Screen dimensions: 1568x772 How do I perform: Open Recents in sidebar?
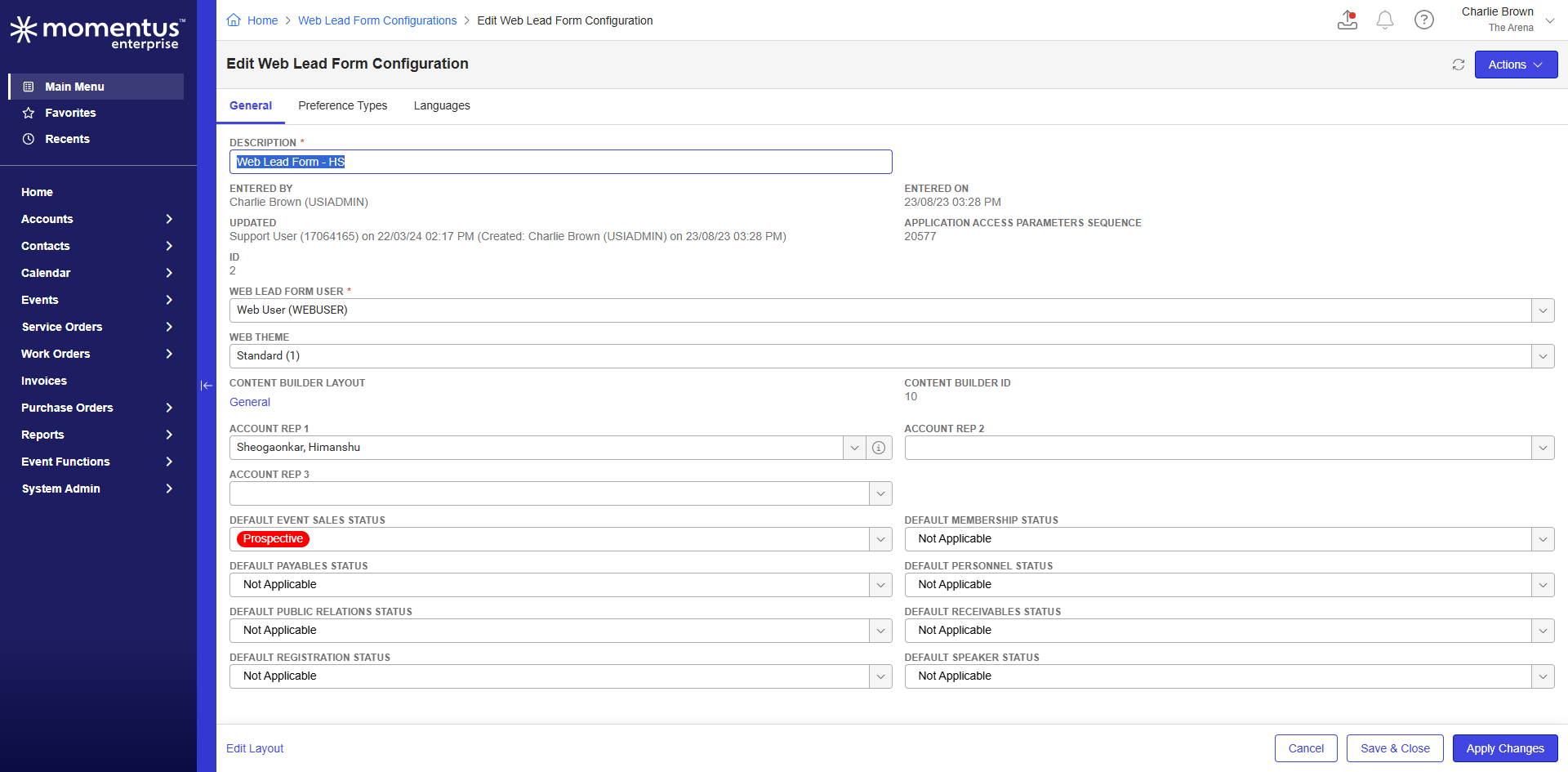click(67, 139)
